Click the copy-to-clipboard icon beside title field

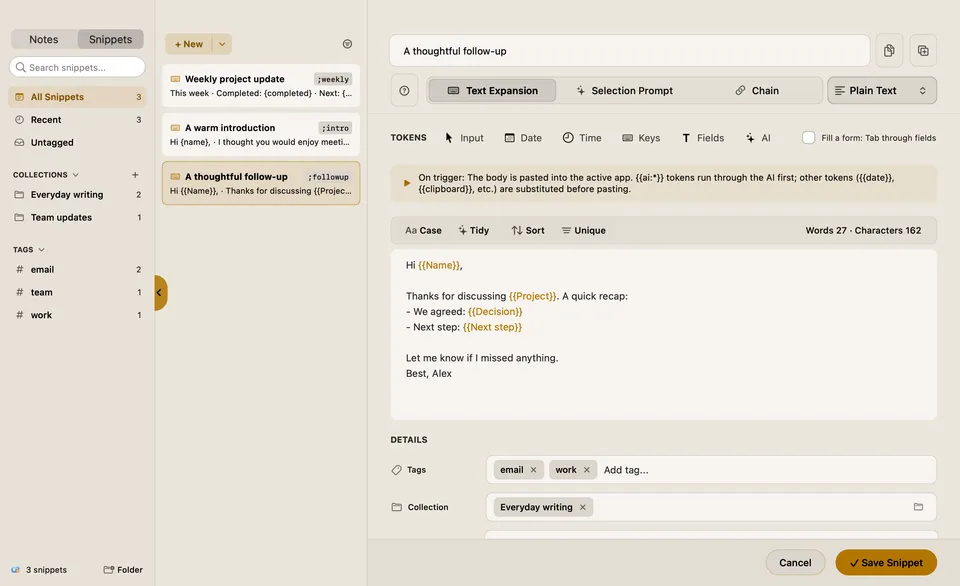(x=889, y=51)
